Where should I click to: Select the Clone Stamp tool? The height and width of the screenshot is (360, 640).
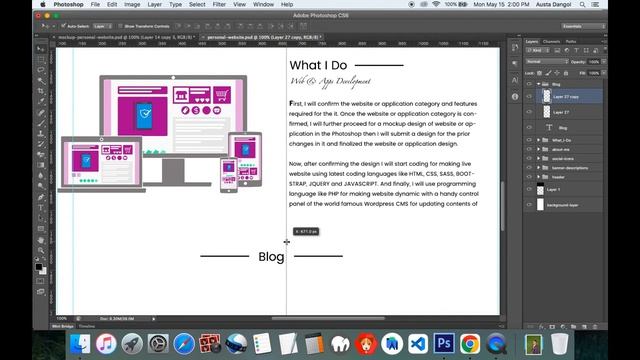(x=41, y=134)
